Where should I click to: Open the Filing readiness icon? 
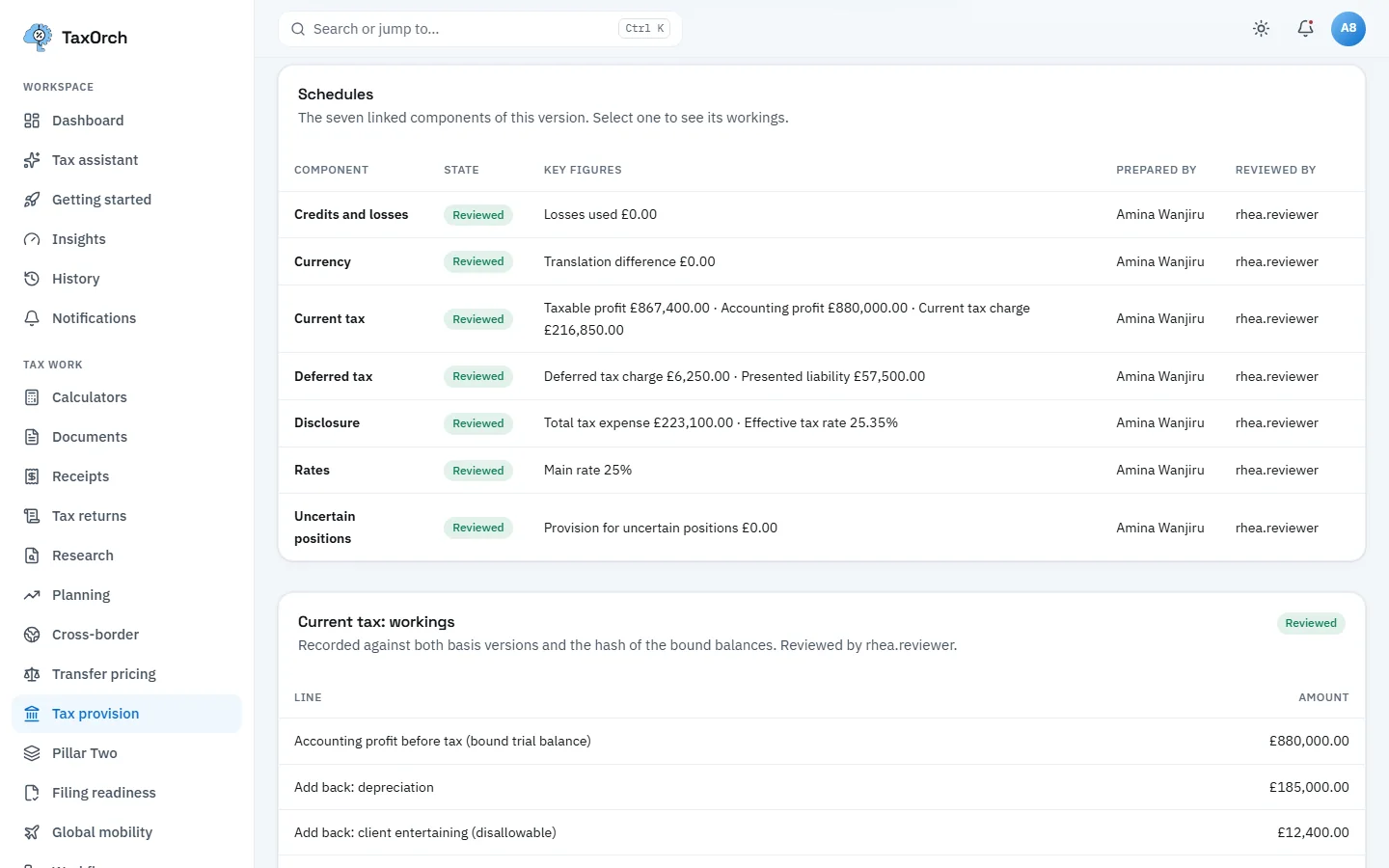[32, 793]
